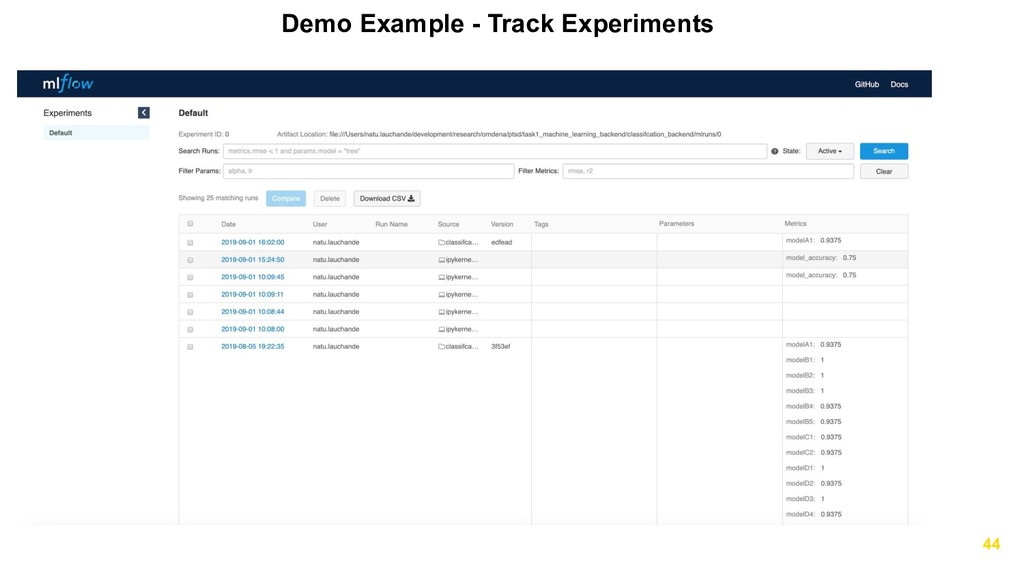Click the 'Experiments' sidebar heading
The width and height of the screenshot is (1024, 576).
(67, 113)
